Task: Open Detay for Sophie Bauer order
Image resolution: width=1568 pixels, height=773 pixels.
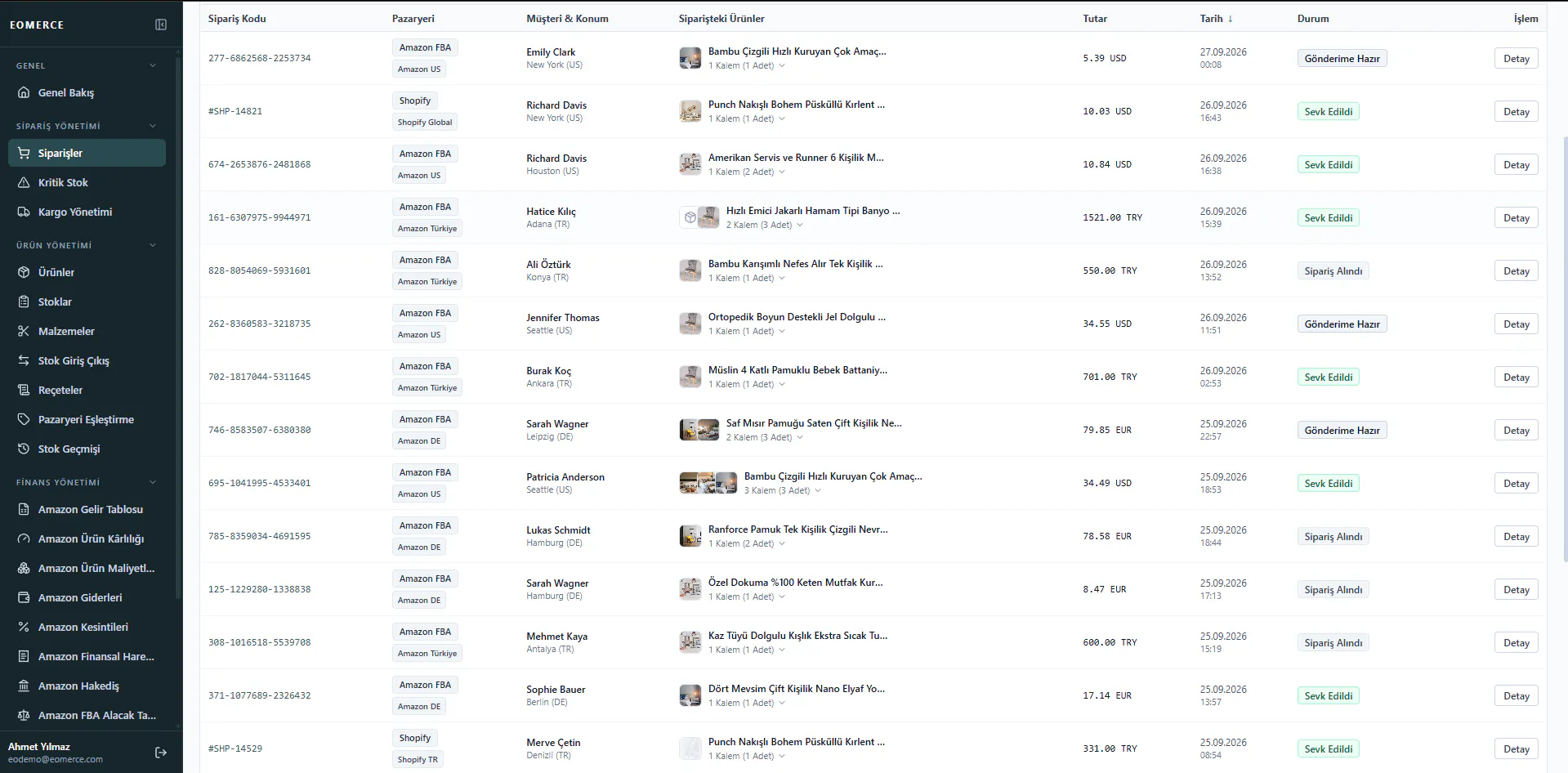Action: [1516, 695]
